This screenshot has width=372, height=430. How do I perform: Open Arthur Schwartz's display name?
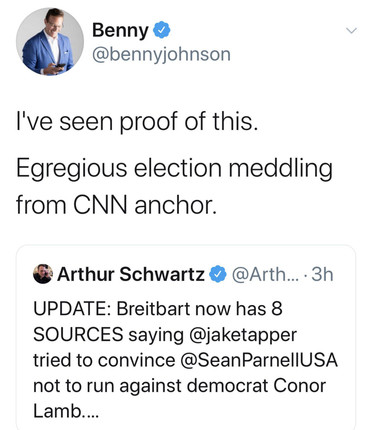click(x=130, y=274)
